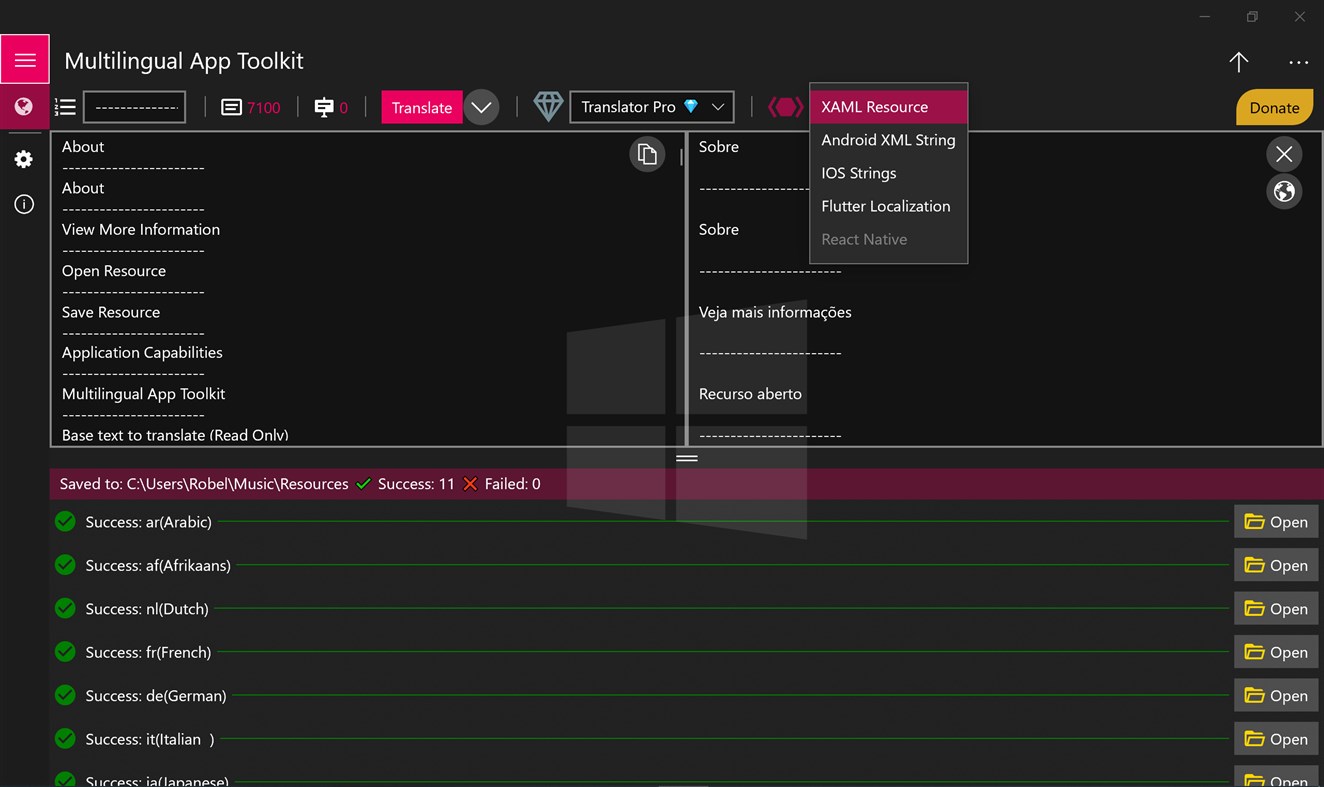
Task: Click the diamond premium icon
Action: [x=548, y=107]
